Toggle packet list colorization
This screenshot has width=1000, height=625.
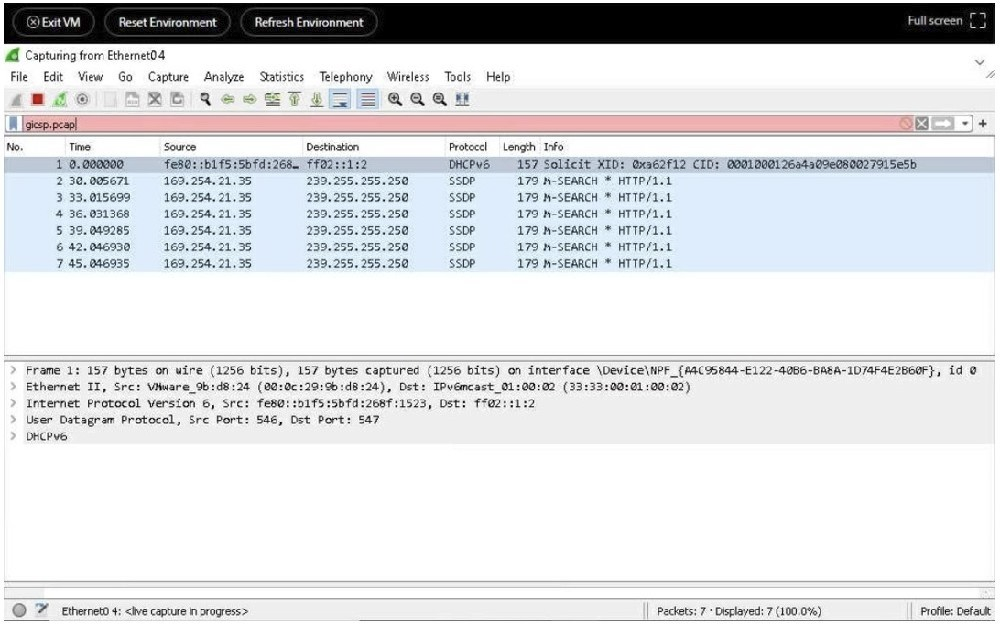[367, 99]
